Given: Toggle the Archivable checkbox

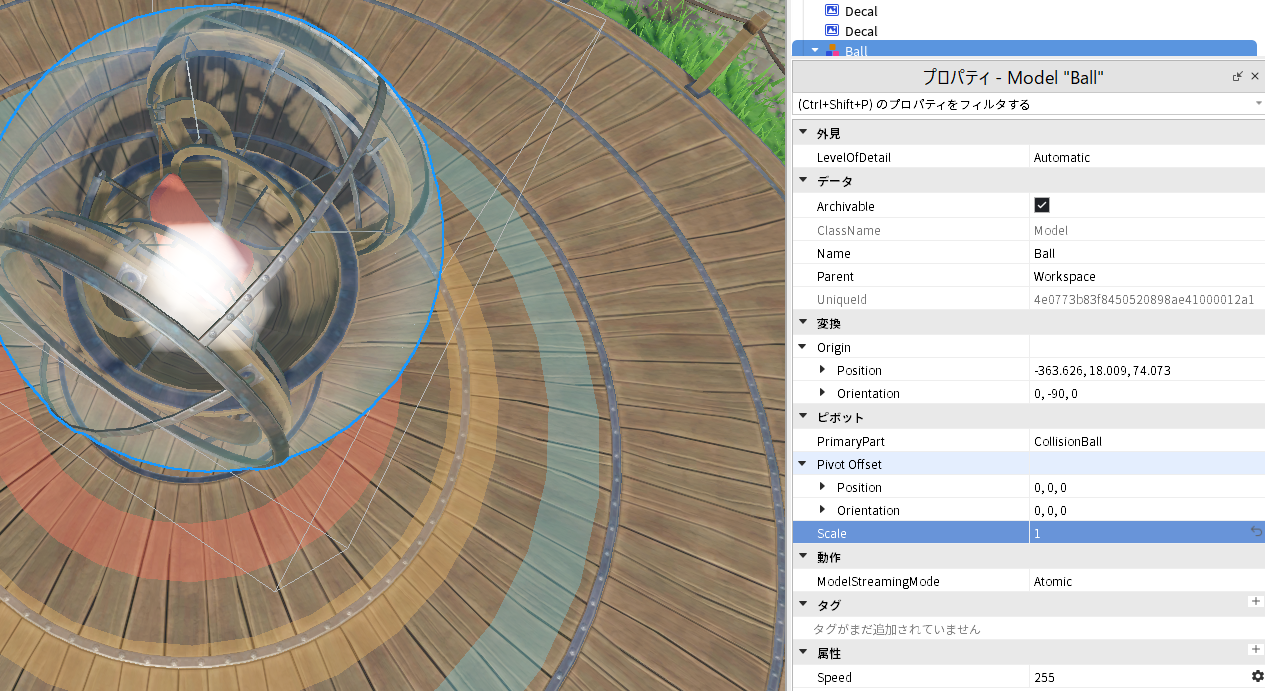Looking at the screenshot, I should [1041, 205].
